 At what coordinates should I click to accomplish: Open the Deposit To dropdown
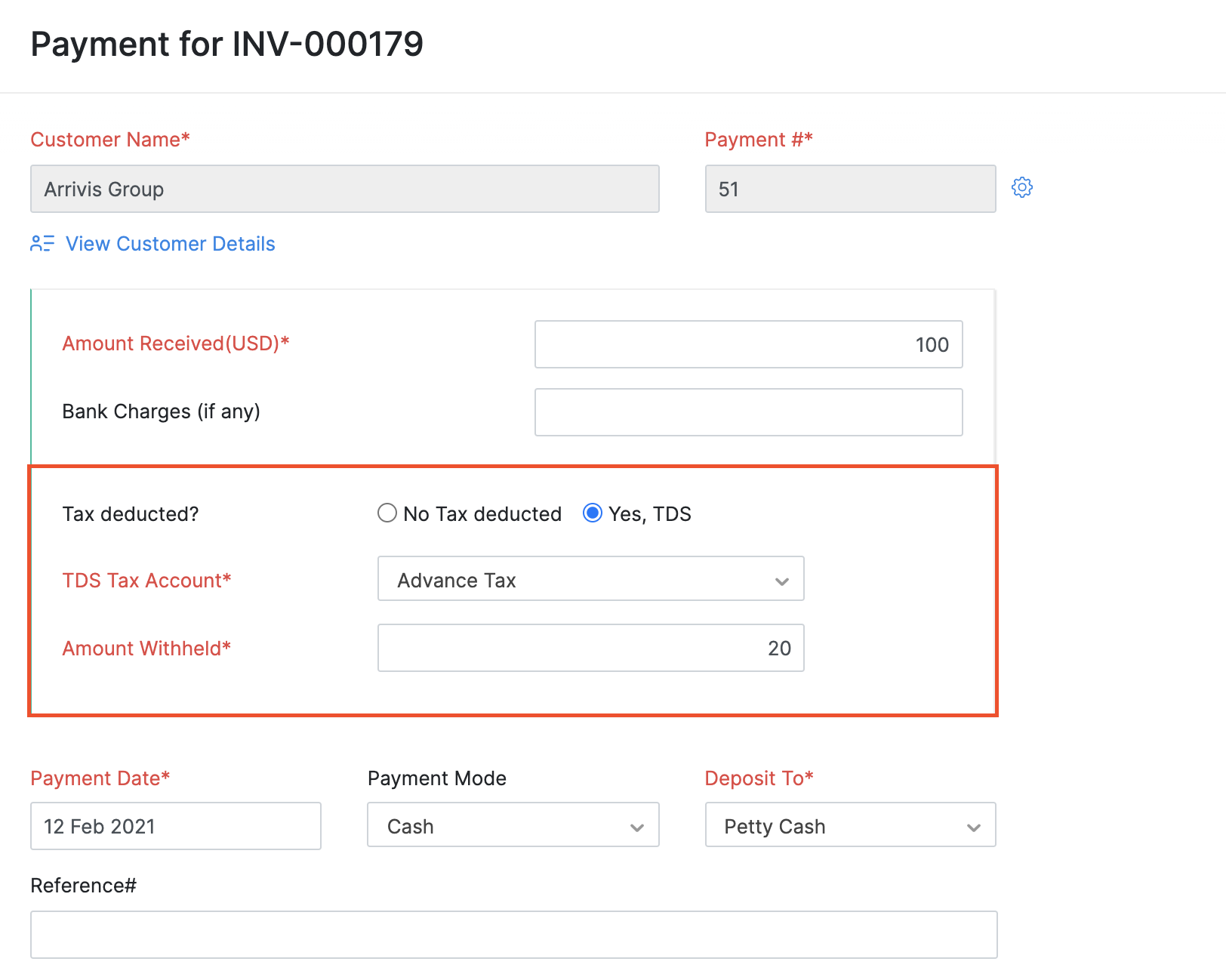[x=850, y=825]
